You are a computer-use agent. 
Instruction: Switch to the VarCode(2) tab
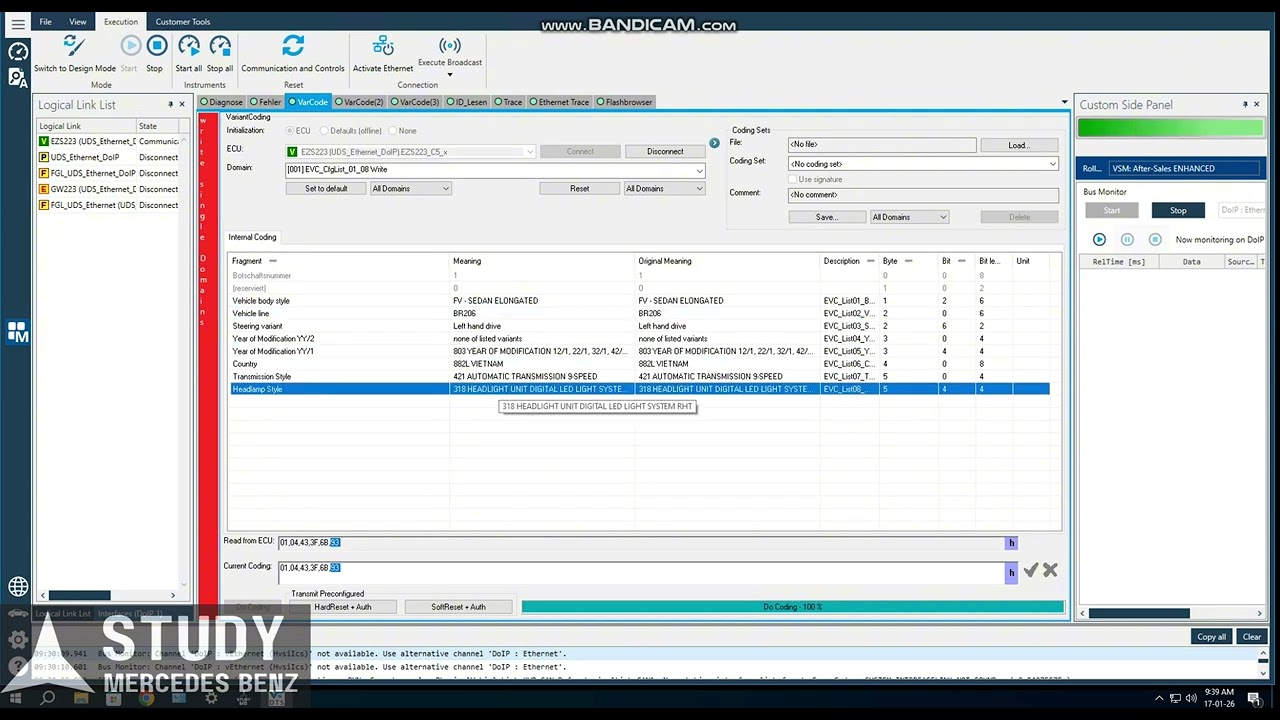tap(359, 102)
